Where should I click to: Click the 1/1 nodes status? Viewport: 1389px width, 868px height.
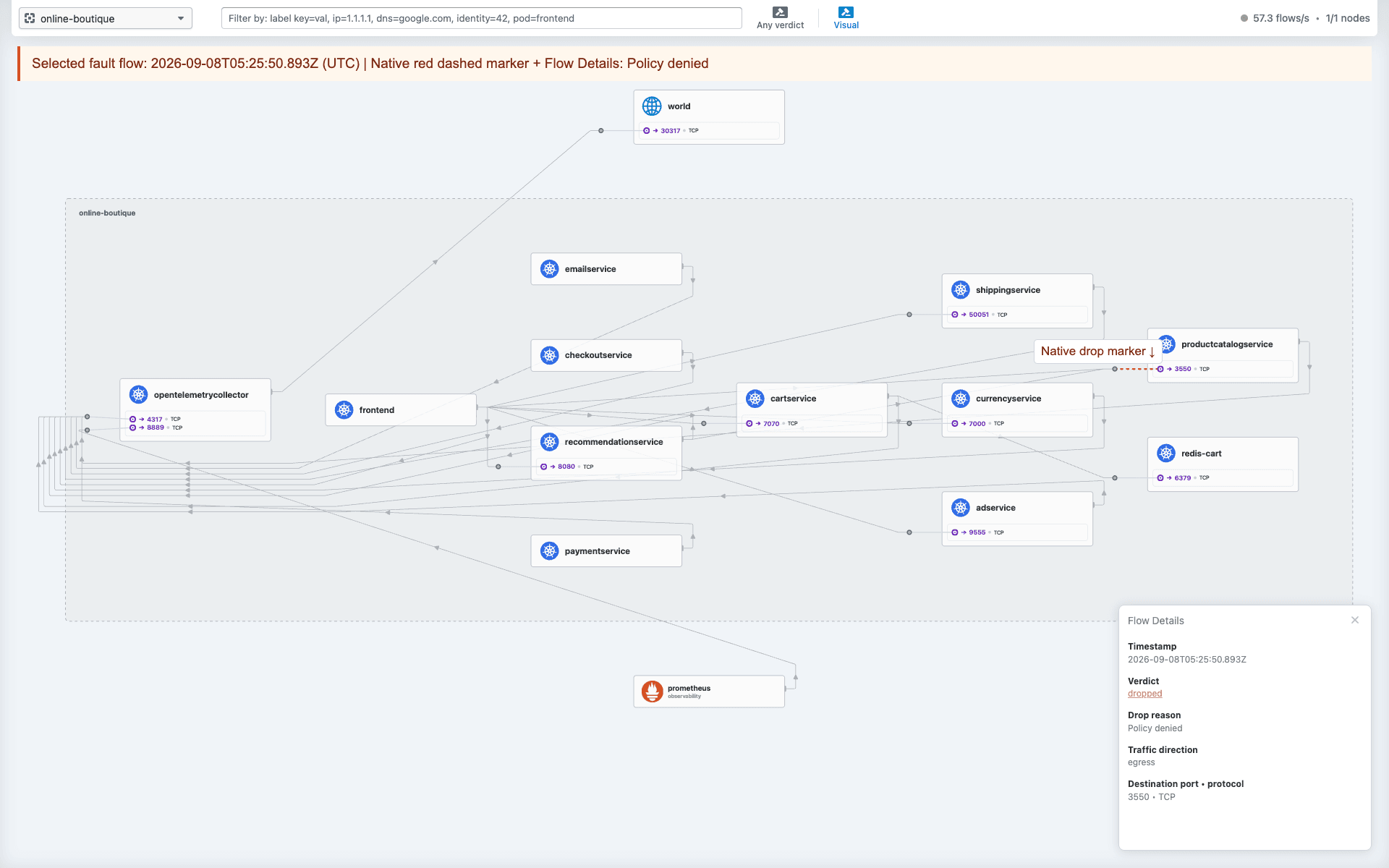coord(1348,18)
